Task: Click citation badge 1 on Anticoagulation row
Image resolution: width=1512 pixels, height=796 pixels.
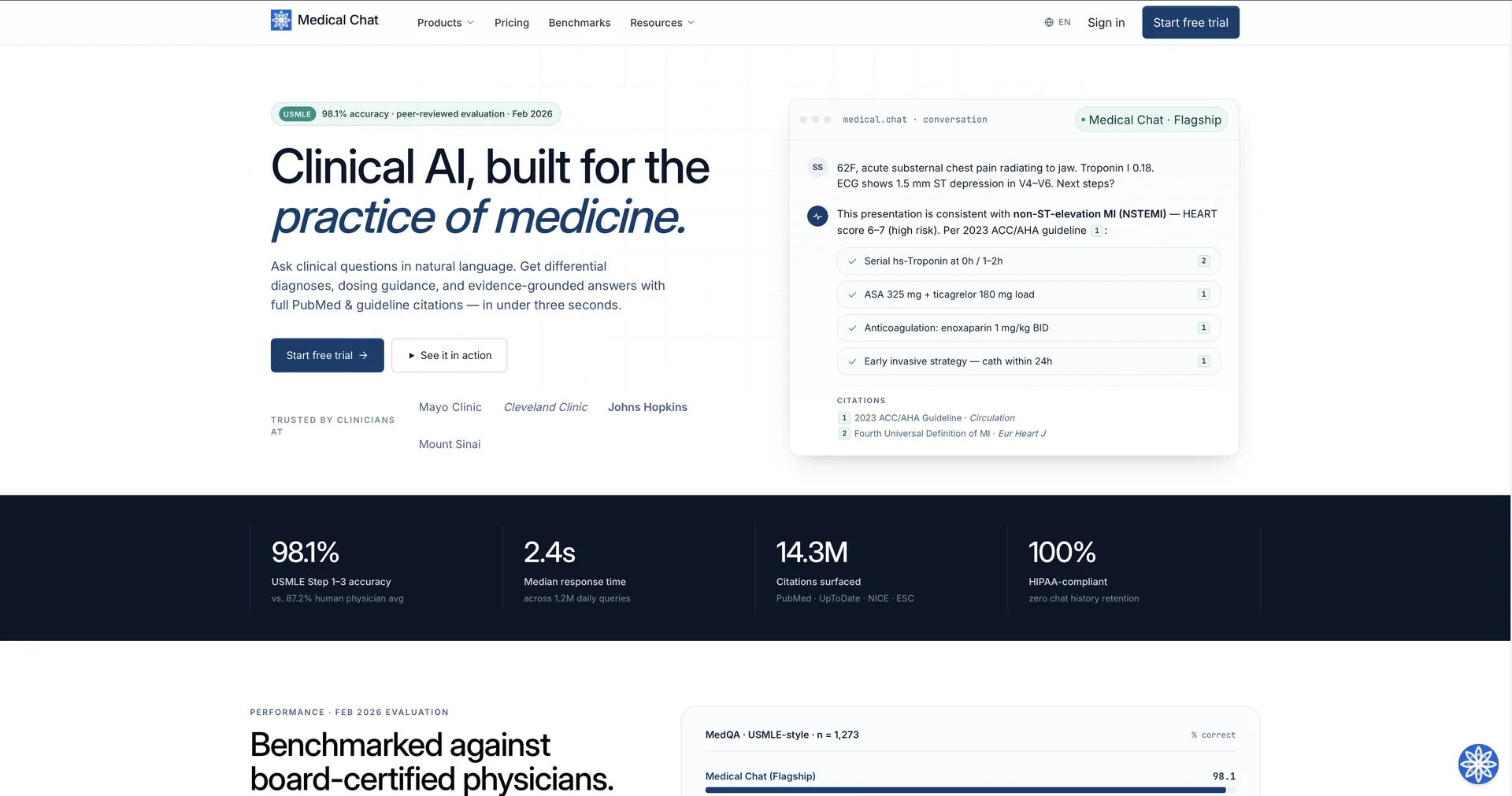Action: pos(1203,328)
